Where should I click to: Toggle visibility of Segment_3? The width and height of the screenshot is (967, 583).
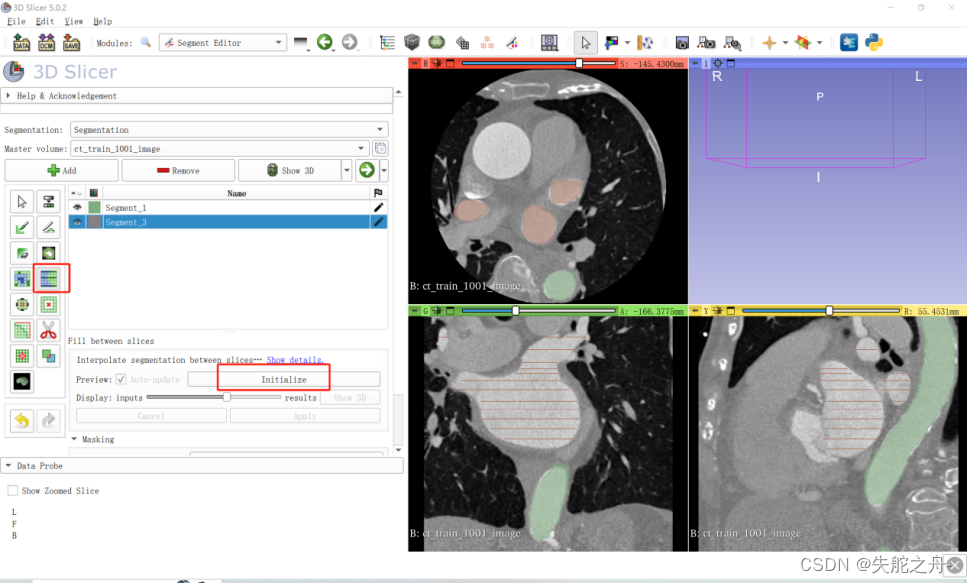[x=77, y=221]
